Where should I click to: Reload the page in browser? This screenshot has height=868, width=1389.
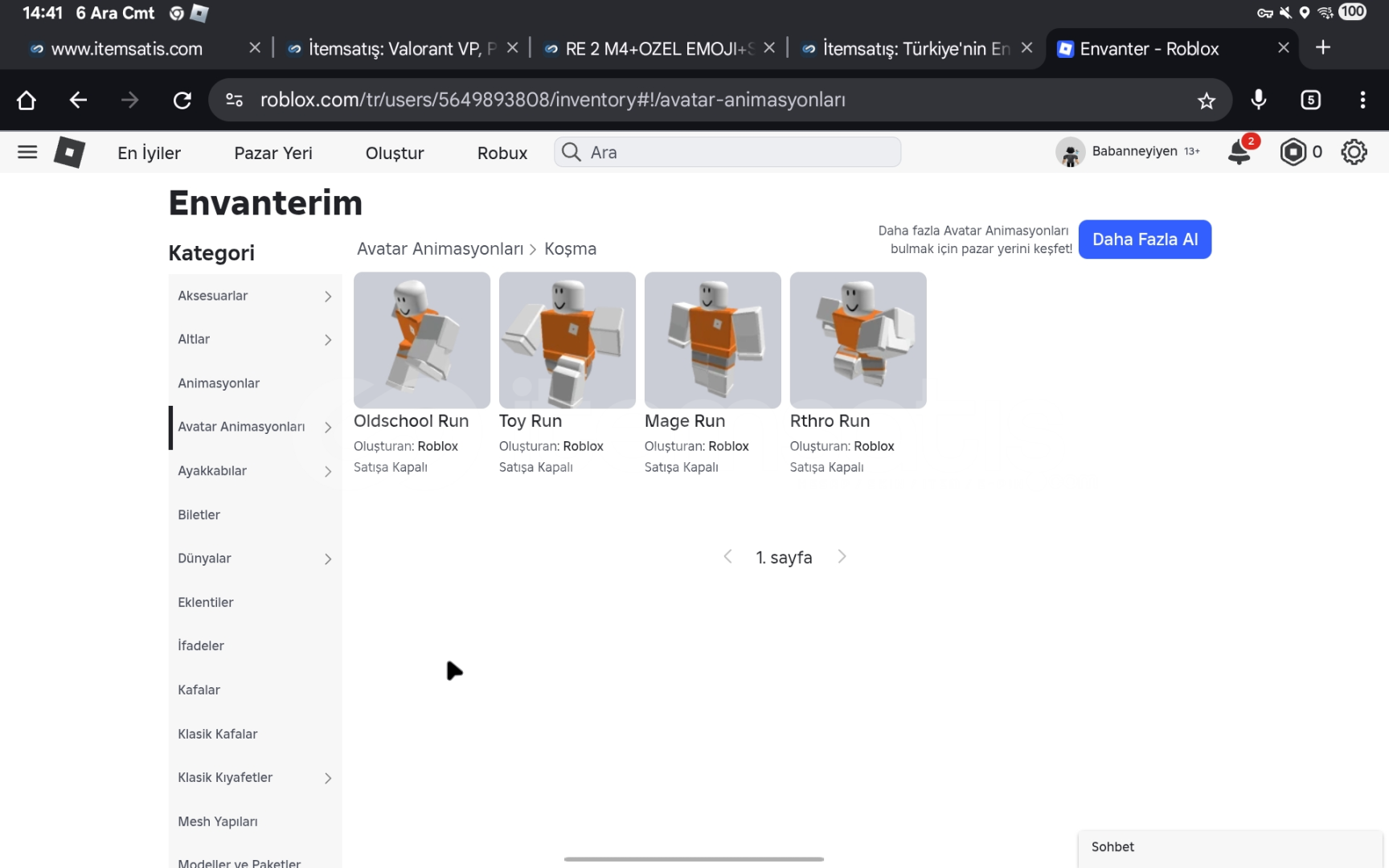click(x=182, y=100)
